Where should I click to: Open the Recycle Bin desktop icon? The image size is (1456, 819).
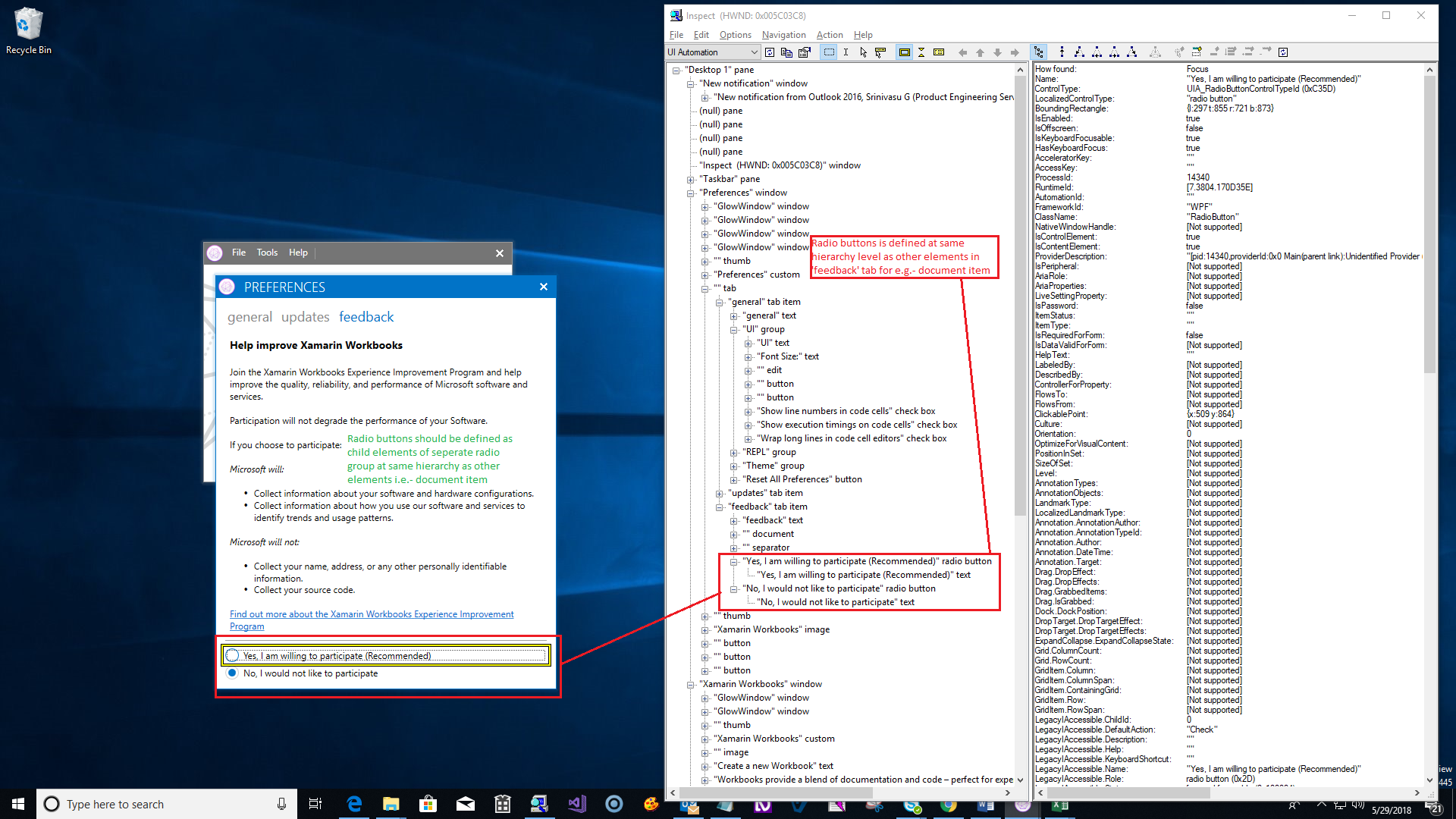tap(29, 31)
